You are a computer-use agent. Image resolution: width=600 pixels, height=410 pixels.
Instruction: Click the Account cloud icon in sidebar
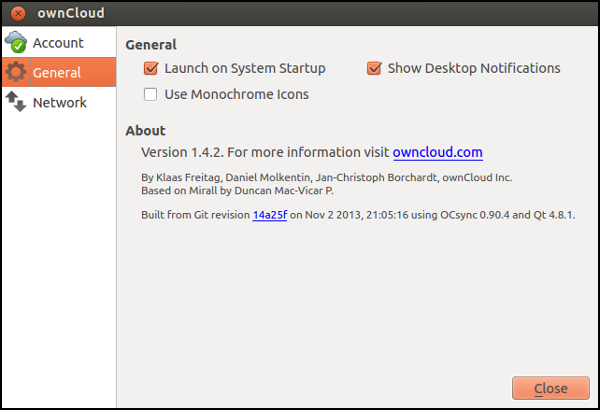tap(16, 43)
